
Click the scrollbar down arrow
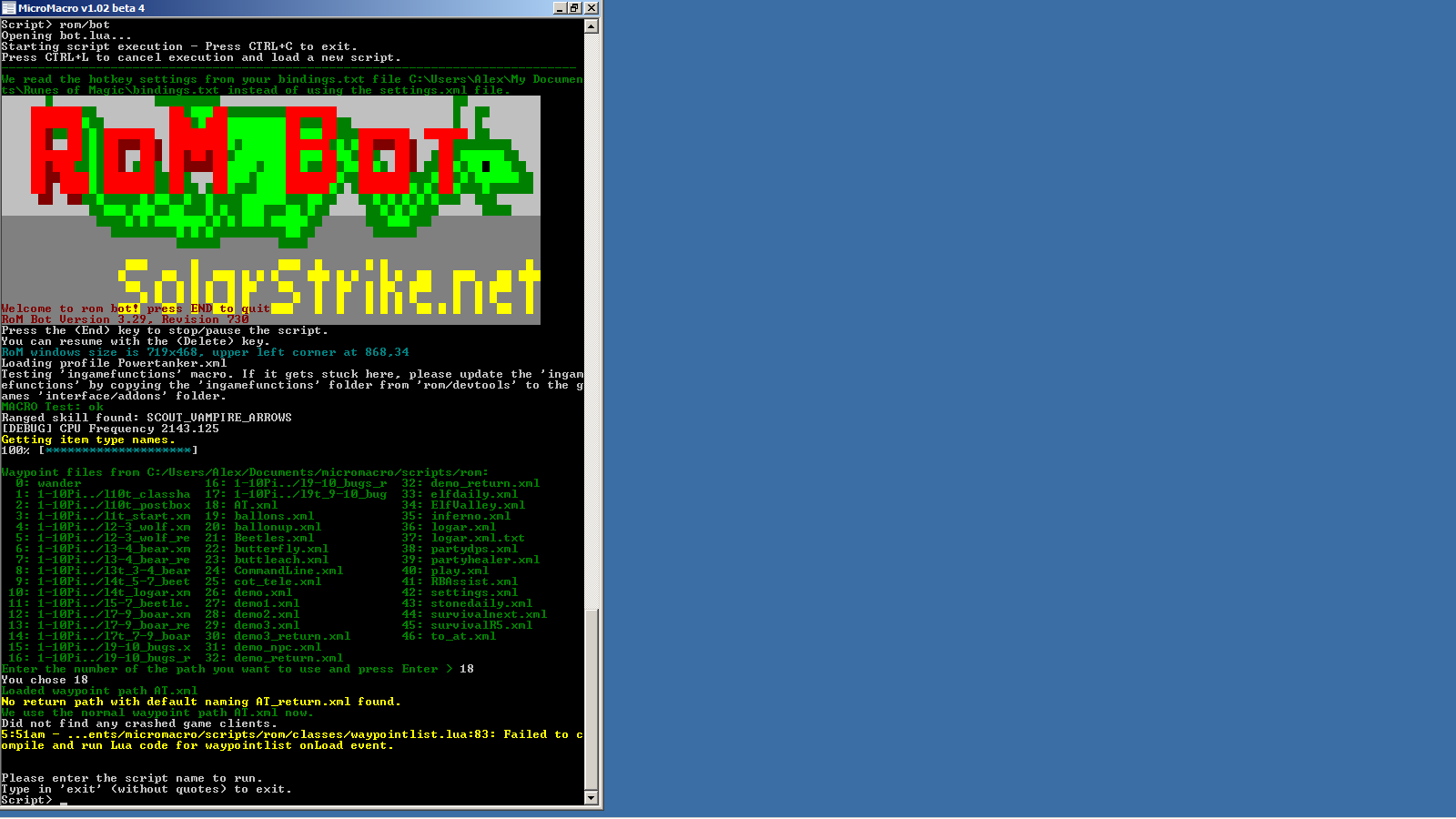(x=591, y=798)
